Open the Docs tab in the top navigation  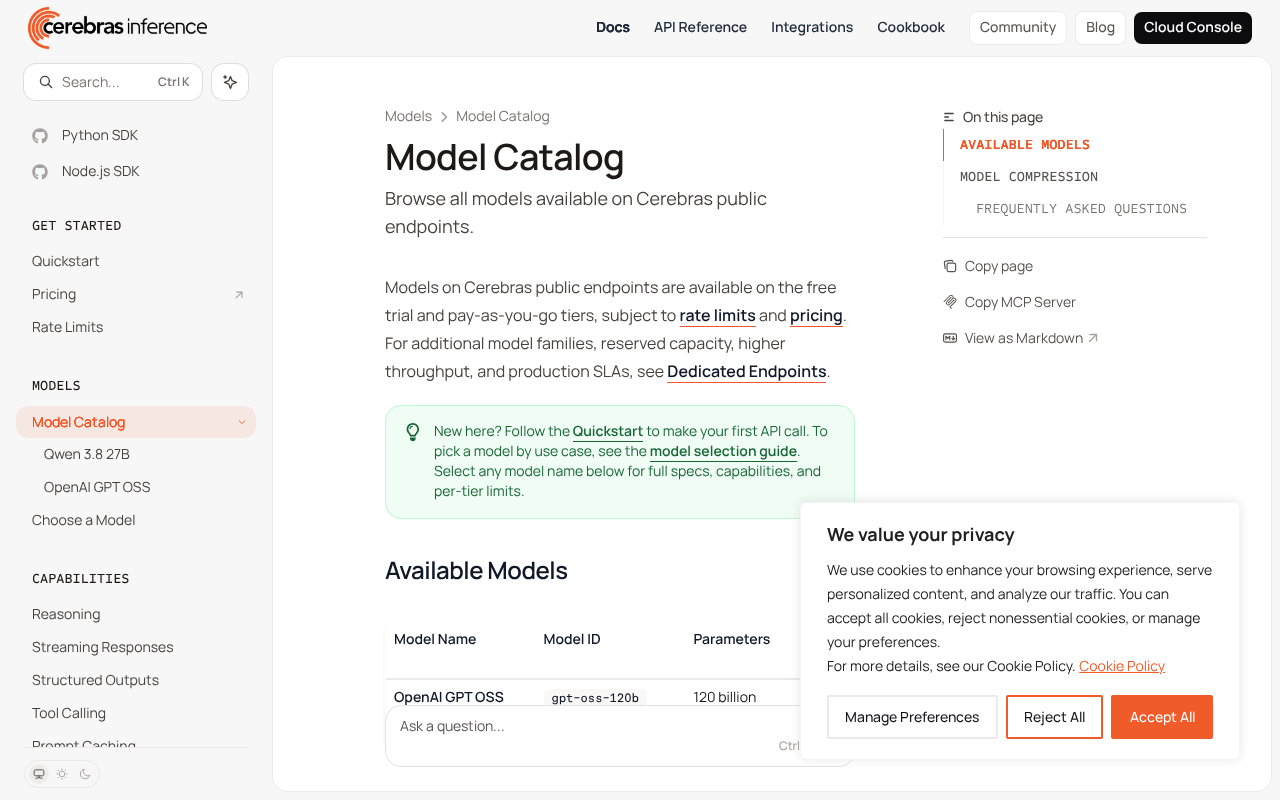click(x=613, y=27)
